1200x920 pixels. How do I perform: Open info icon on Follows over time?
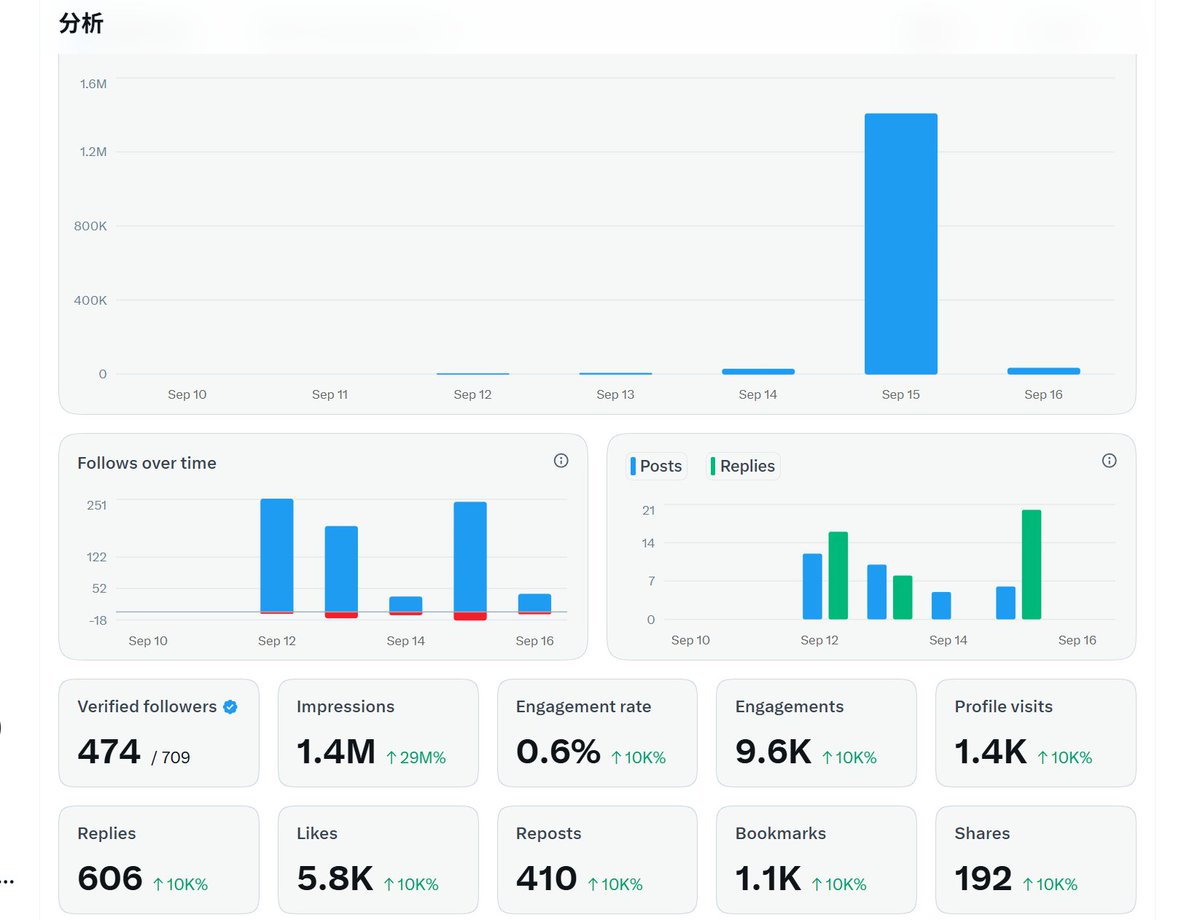(561, 461)
